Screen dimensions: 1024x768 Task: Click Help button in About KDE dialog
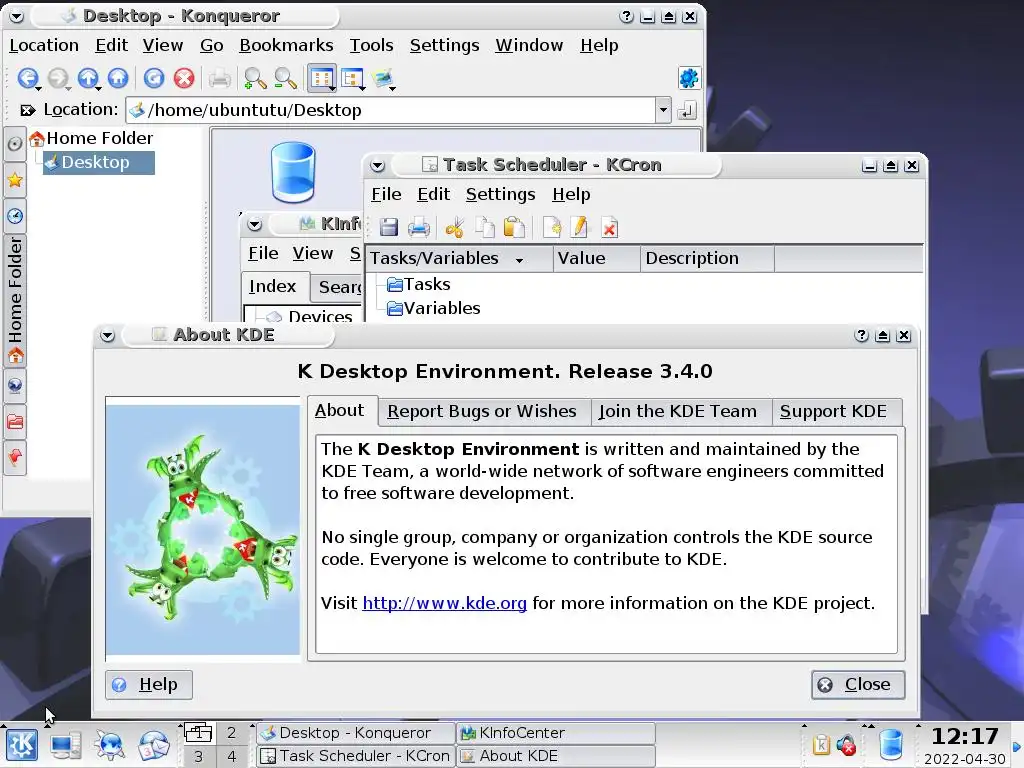click(x=149, y=684)
